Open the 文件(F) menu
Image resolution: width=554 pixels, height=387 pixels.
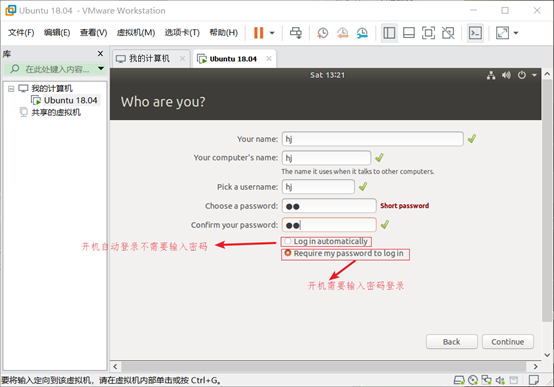[21, 33]
